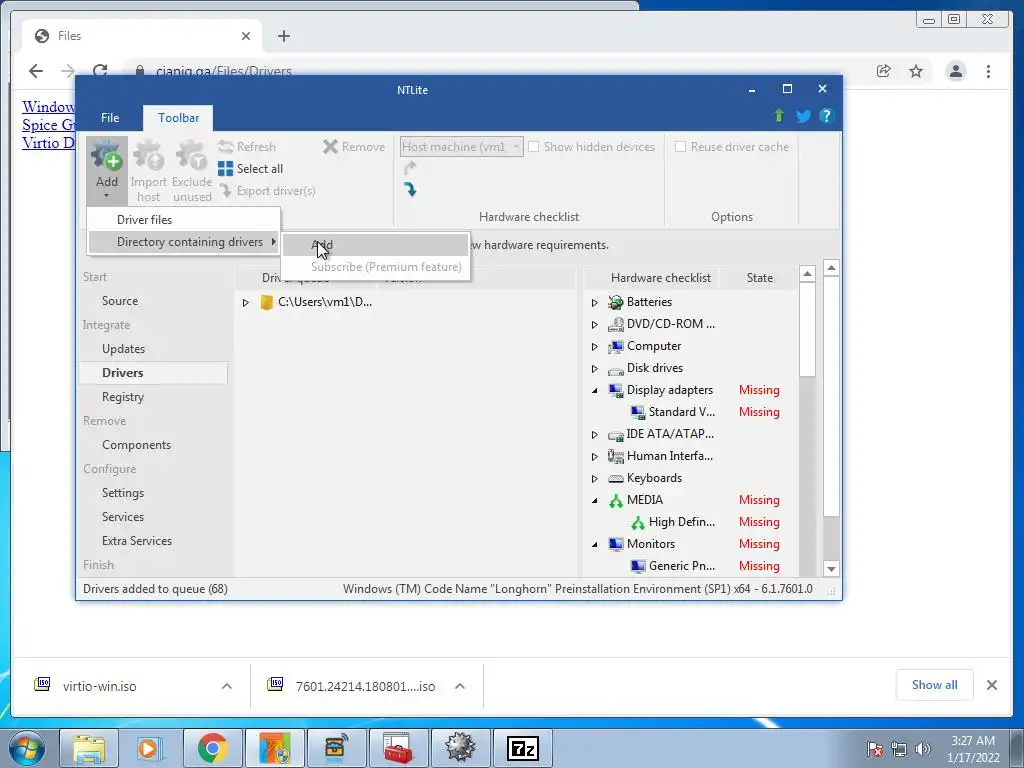
Task: Open 7601.24214 iso download options chevron
Action: click(460, 686)
